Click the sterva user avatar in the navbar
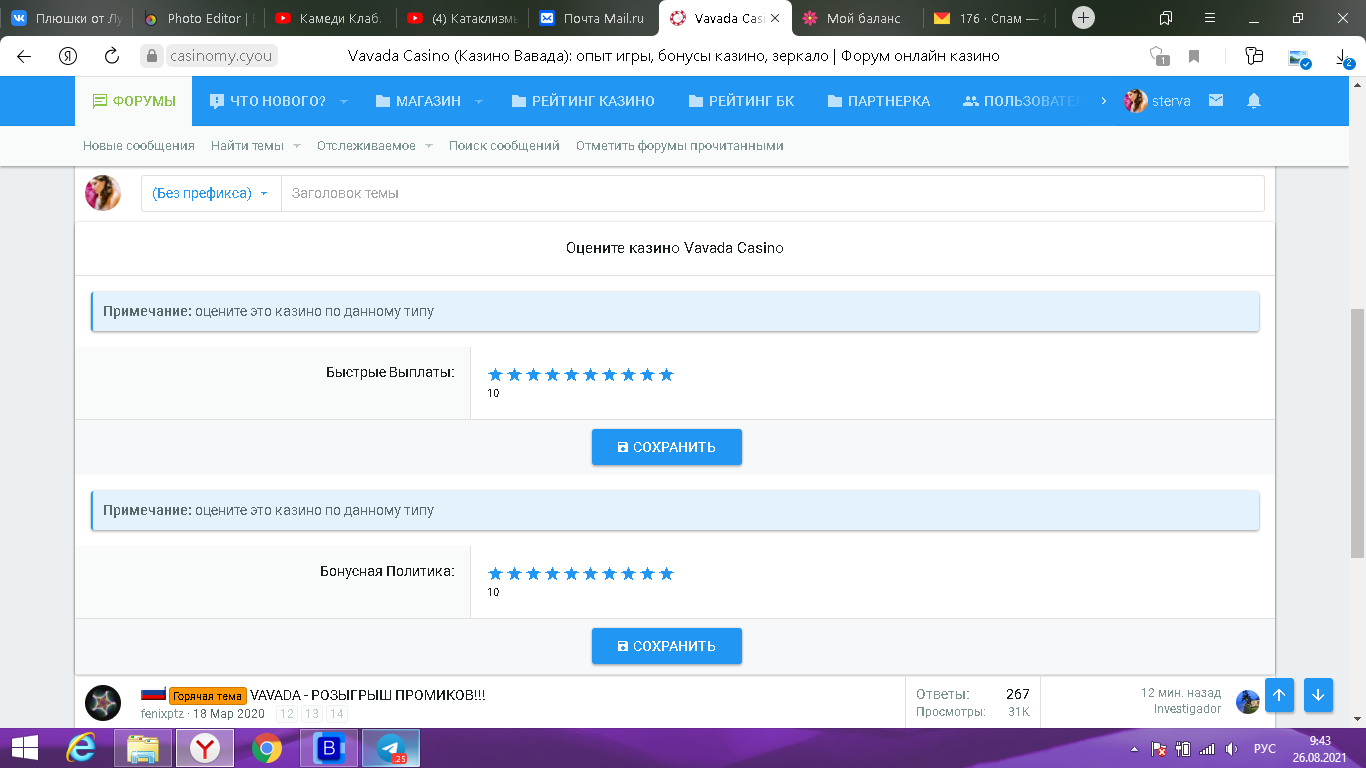Viewport: 1366px width, 768px height. tap(1135, 101)
